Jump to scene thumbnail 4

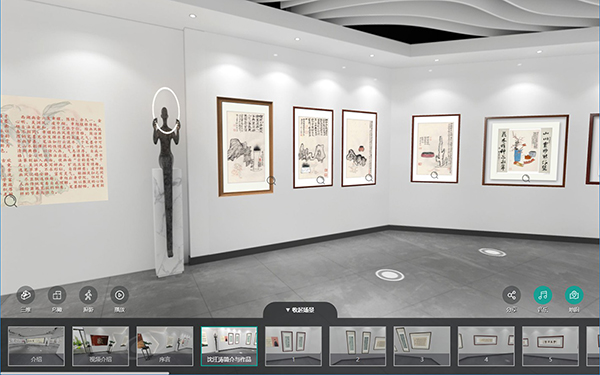pyautogui.click(x=486, y=346)
